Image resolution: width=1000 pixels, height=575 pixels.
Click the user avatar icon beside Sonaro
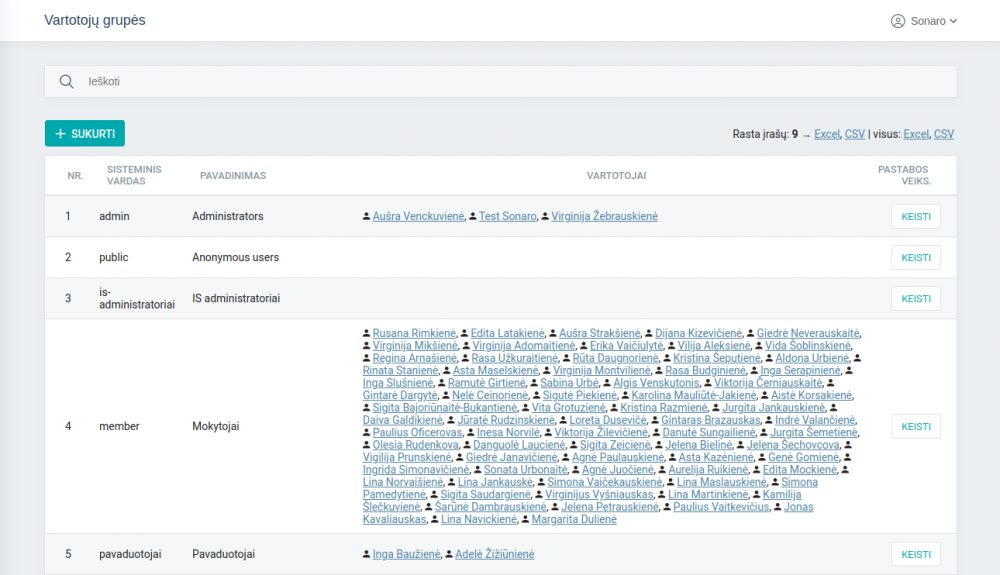tap(897, 21)
